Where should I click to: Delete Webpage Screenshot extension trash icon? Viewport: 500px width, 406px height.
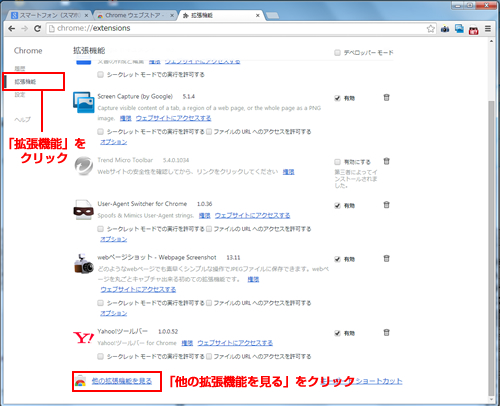[386, 258]
